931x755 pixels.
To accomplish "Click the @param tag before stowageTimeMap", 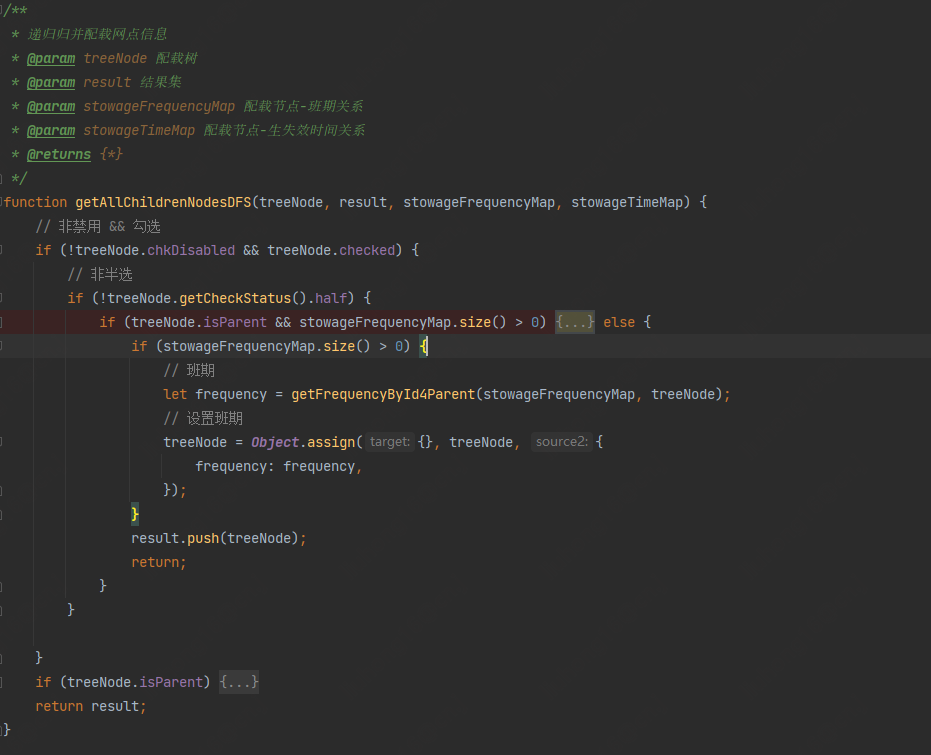I will click(51, 131).
